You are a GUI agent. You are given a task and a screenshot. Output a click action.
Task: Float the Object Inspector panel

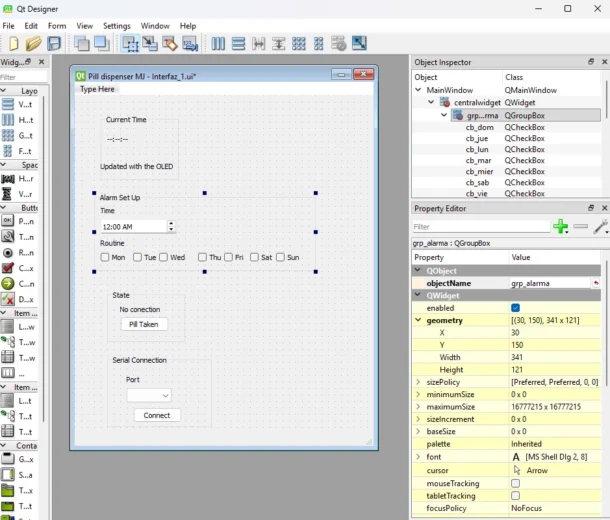tap(591, 61)
